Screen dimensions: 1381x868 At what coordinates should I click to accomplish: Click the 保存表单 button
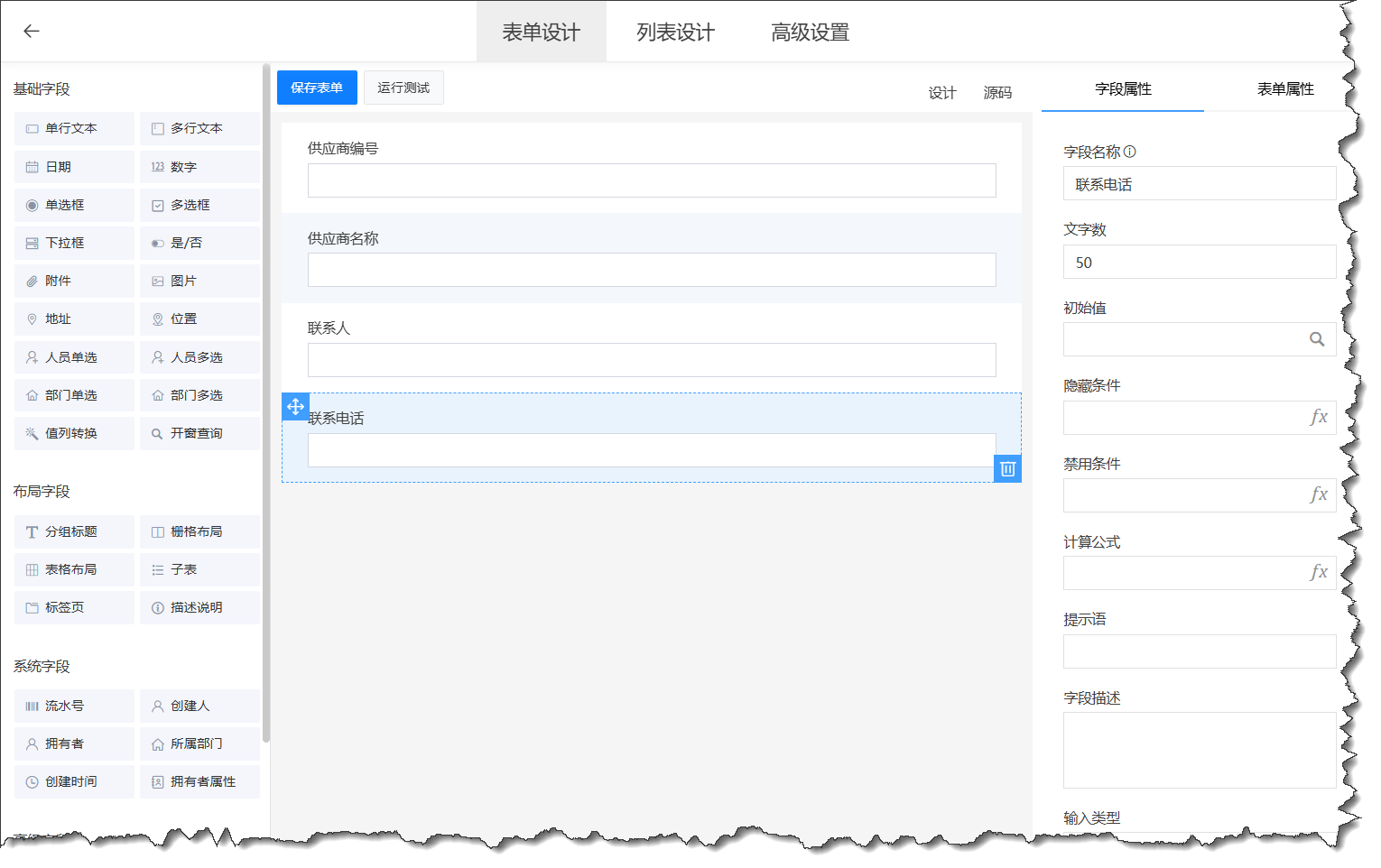(x=317, y=88)
